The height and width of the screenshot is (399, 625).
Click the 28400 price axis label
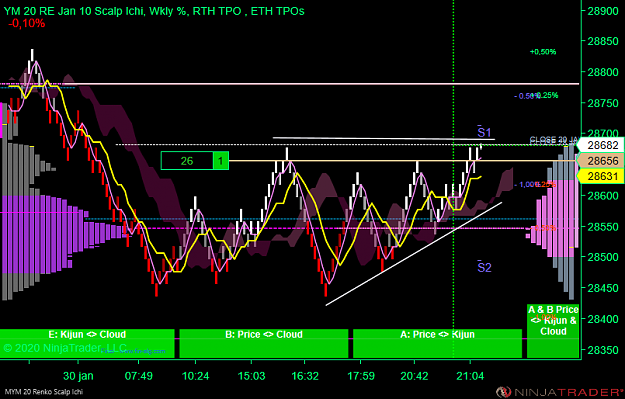point(602,319)
